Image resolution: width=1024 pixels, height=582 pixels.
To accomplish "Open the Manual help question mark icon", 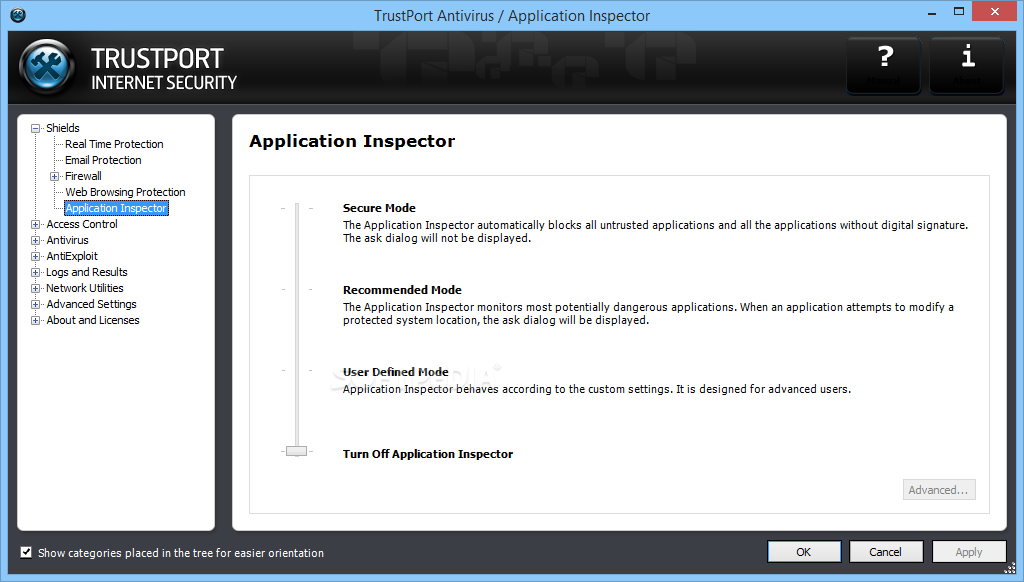I will click(884, 65).
